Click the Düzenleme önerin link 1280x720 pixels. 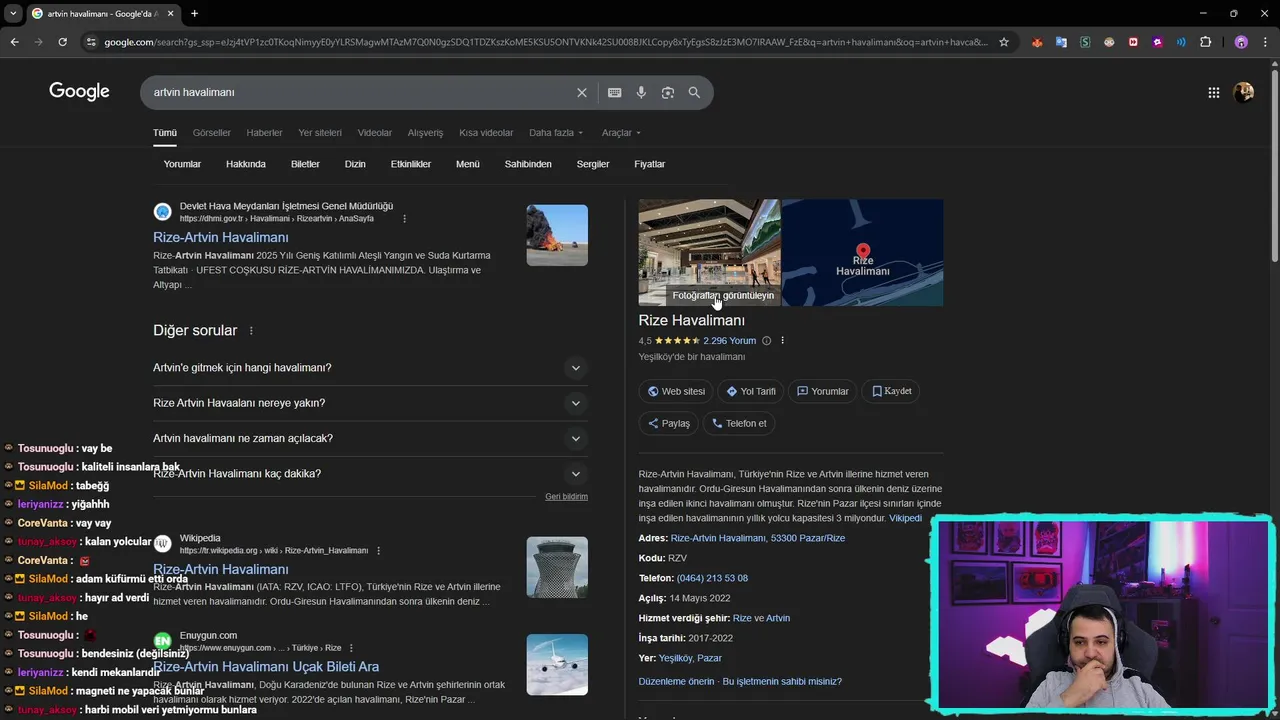click(x=676, y=681)
